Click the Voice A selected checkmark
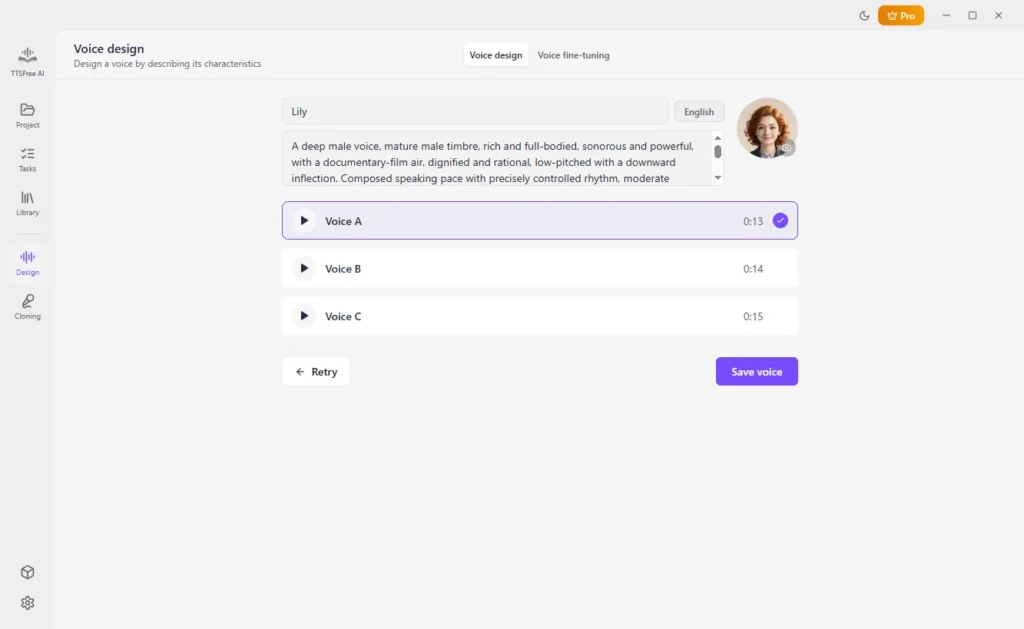 pos(780,221)
